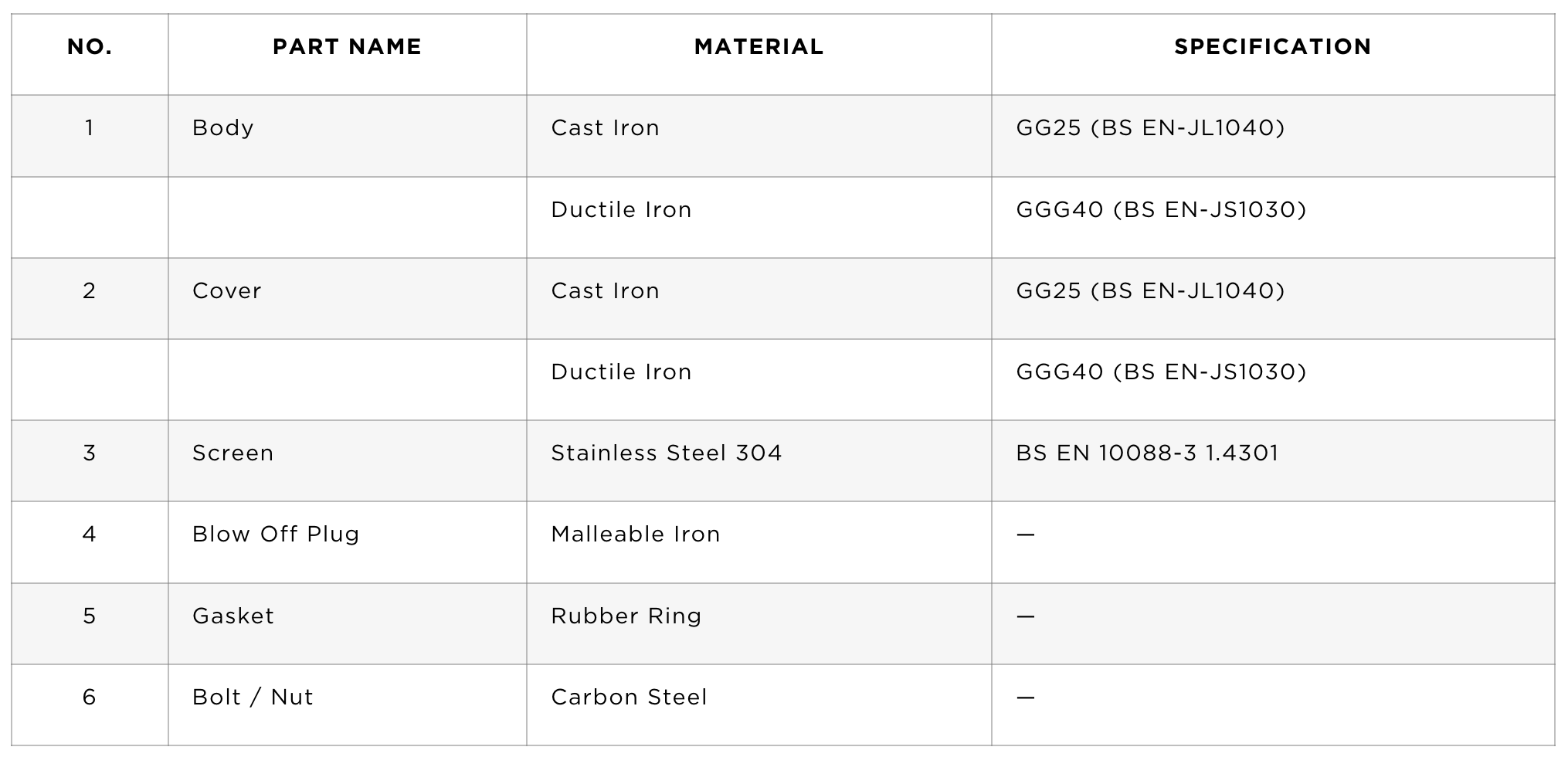1568x757 pixels.
Task: Click Stainless Steel 304 material cell
Action: click(x=759, y=461)
